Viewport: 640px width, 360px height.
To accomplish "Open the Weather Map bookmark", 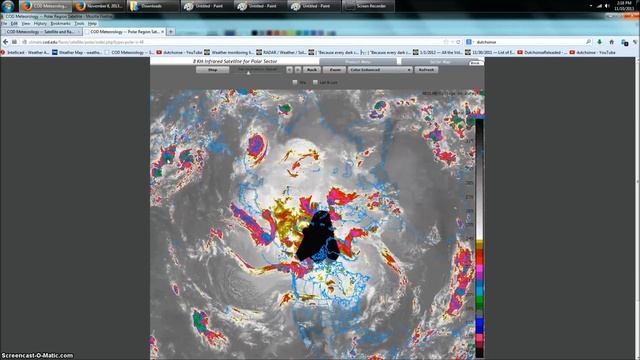I will [x=77, y=52].
